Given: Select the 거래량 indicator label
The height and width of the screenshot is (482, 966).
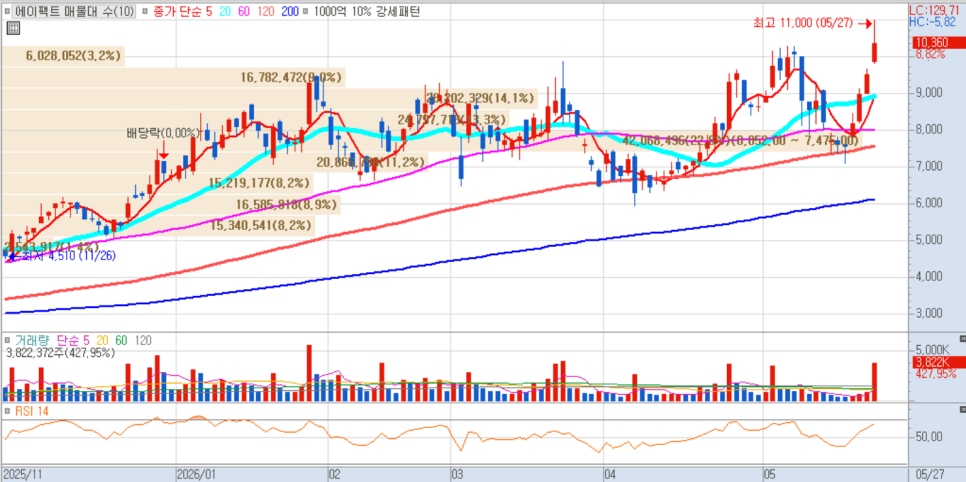Looking at the screenshot, I should tap(33, 340).
